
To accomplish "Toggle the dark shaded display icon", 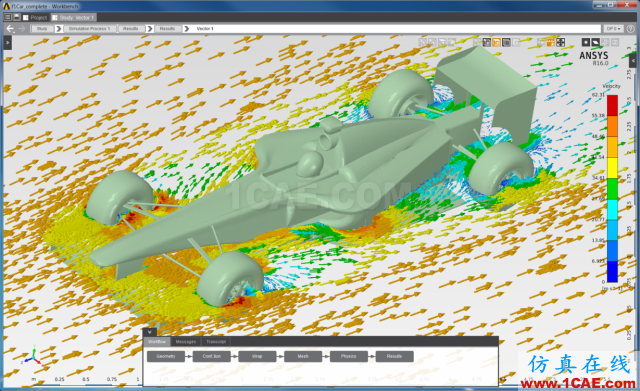I will (507, 42).
